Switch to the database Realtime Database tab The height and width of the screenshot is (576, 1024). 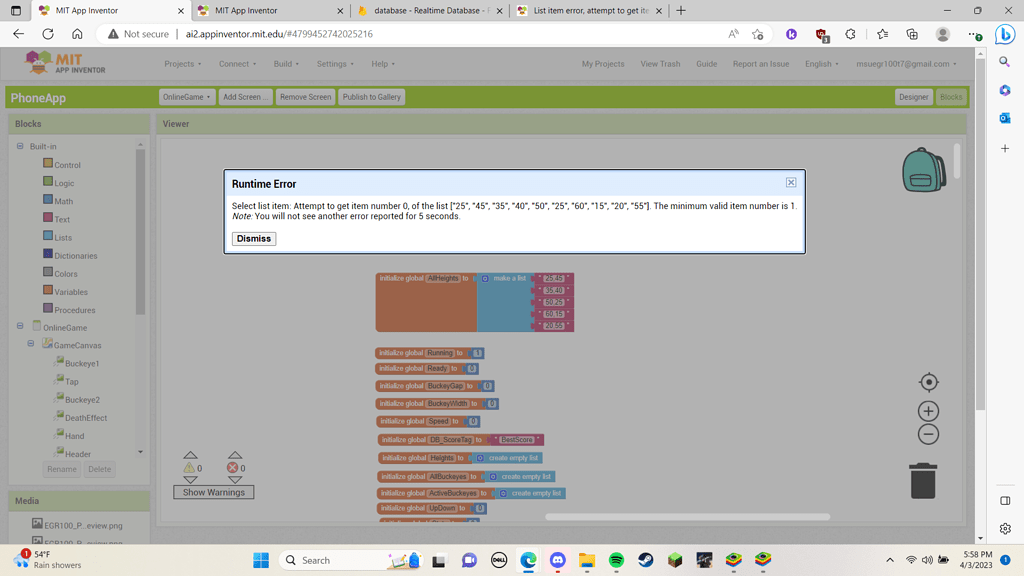click(428, 11)
